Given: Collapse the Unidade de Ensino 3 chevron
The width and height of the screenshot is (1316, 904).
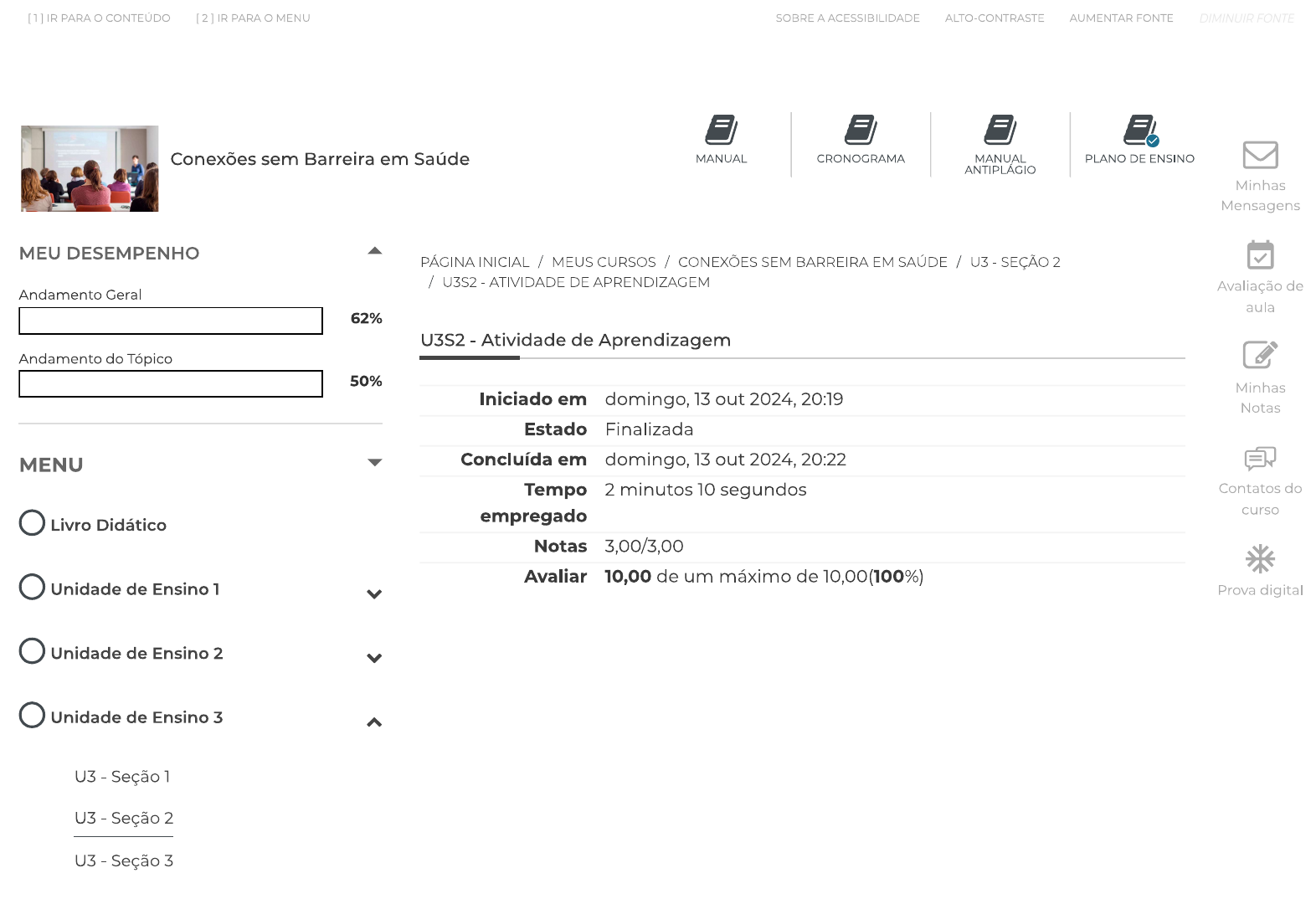Looking at the screenshot, I should (x=374, y=722).
